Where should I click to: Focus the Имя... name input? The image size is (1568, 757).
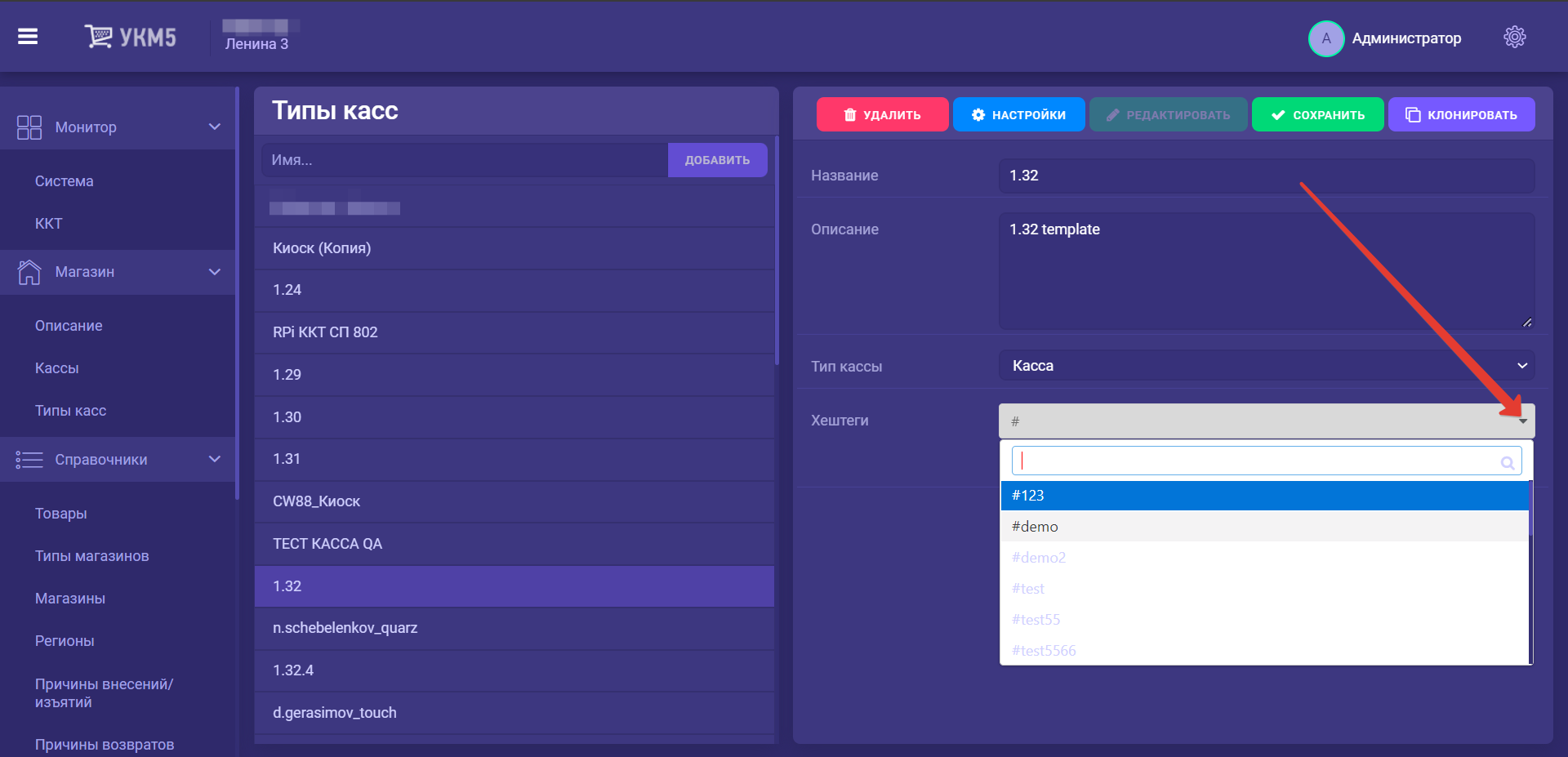pyautogui.click(x=465, y=160)
